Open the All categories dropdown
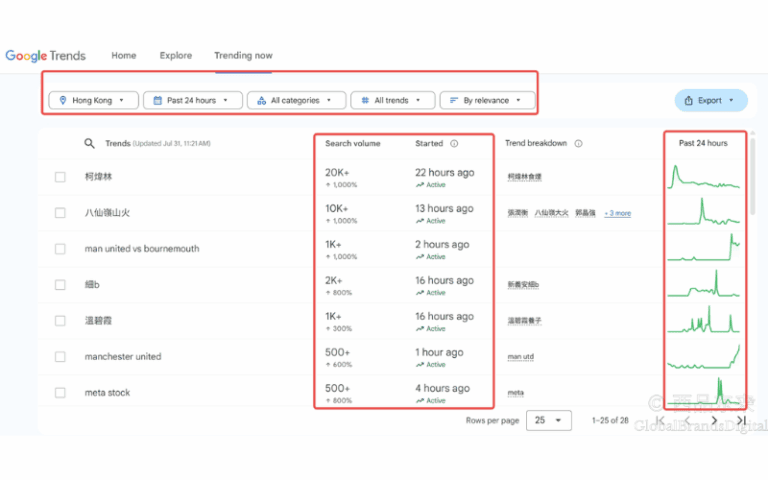This screenshot has width=768, height=480. click(295, 100)
